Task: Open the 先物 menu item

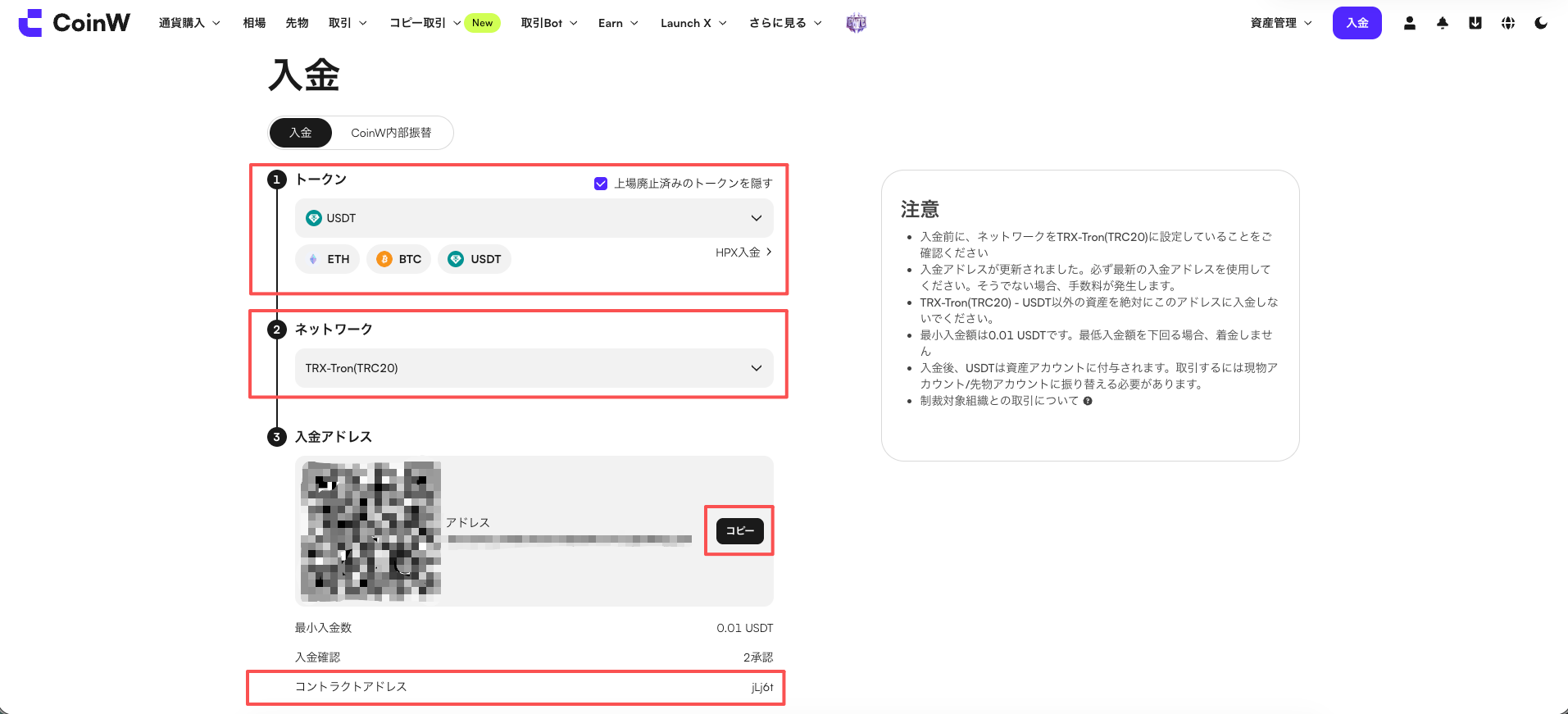Action: click(297, 23)
